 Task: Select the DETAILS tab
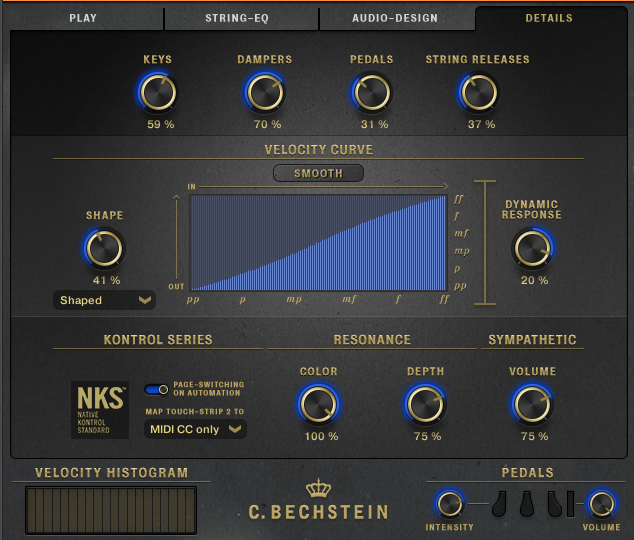549,18
